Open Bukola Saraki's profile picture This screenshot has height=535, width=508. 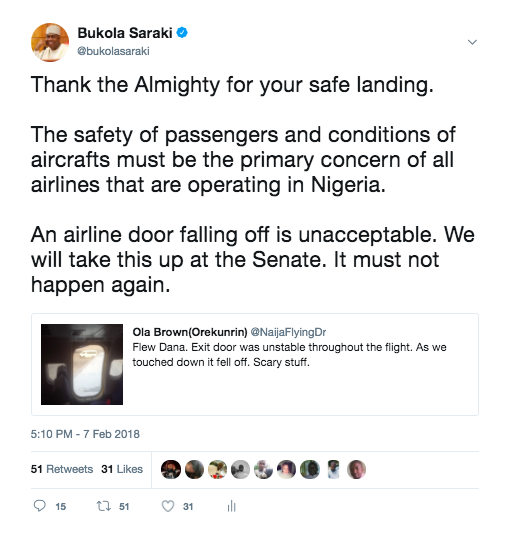coord(50,42)
